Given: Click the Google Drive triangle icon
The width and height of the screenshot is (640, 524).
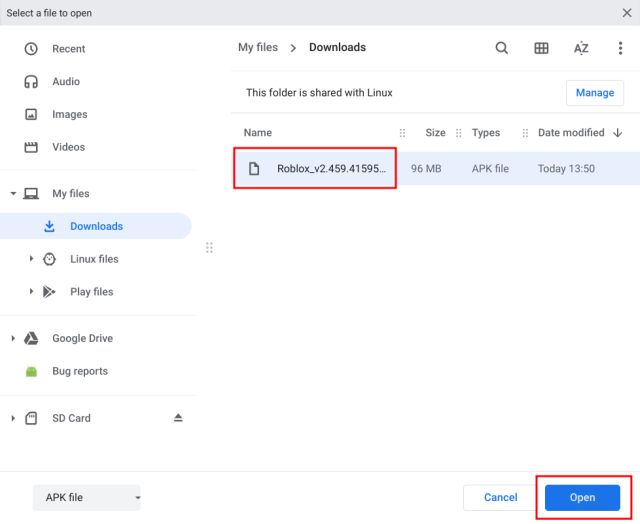Looking at the screenshot, I should [31, 338].
